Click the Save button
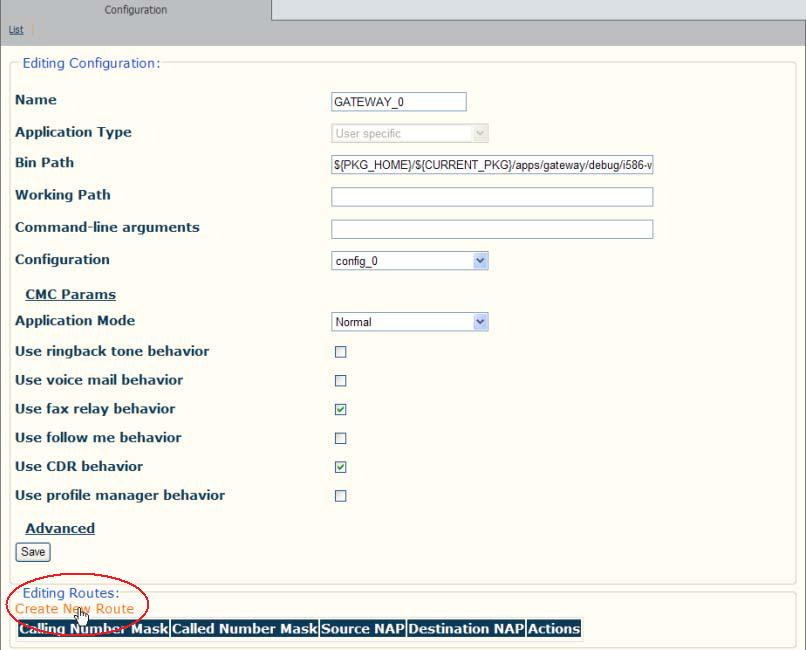 click(x=33, y=552)
